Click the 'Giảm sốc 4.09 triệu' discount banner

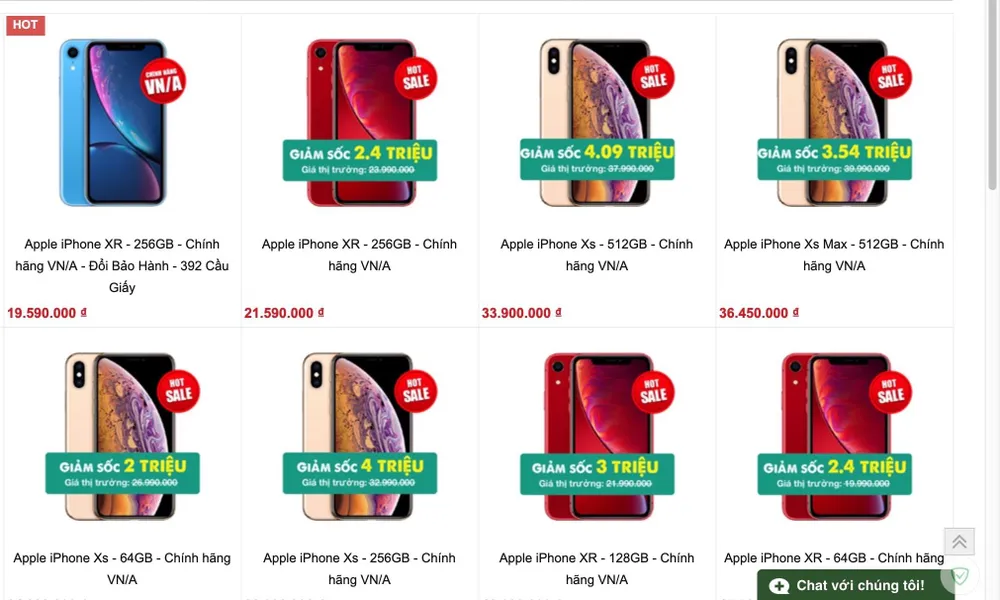[597, 159]
